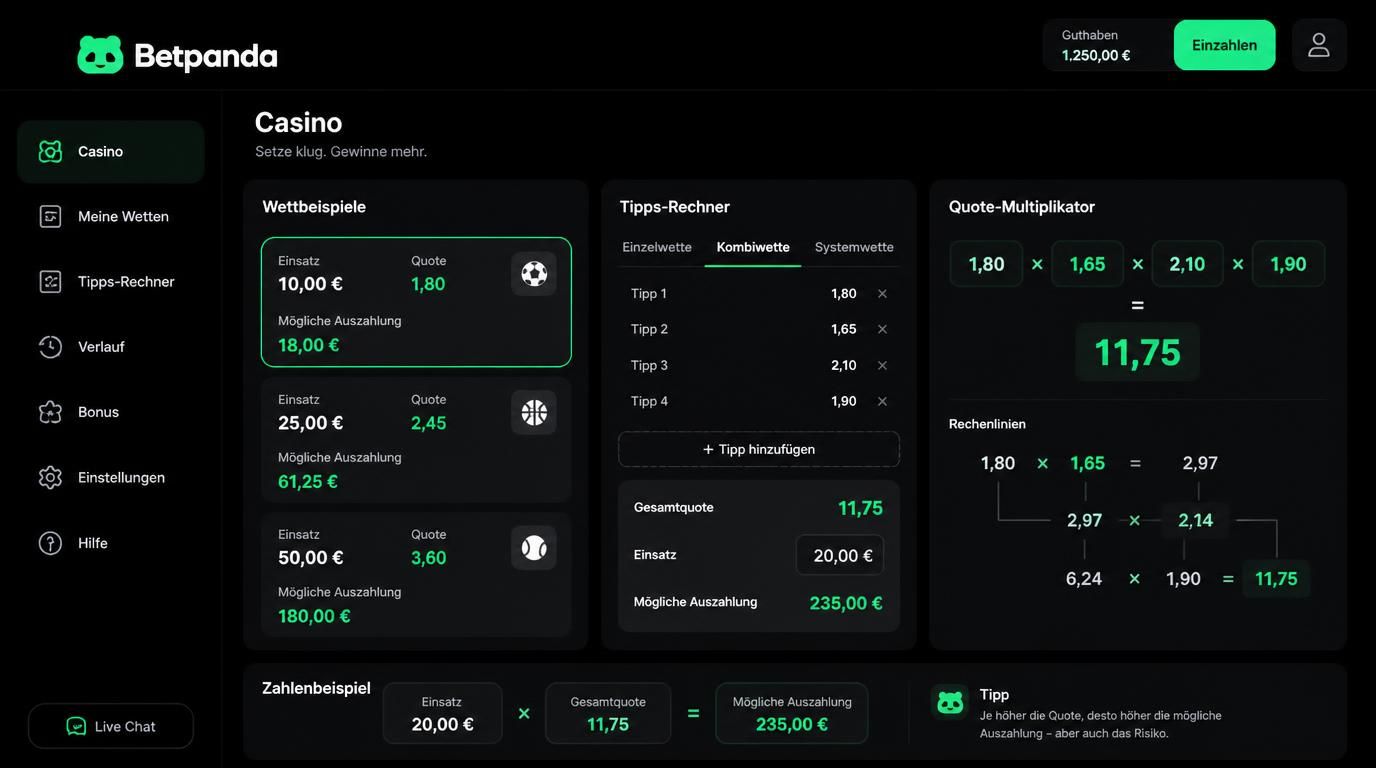Open Verlauf history in sidebar
The width and height of the screenshot is (1376, 768).
(110, 347)
